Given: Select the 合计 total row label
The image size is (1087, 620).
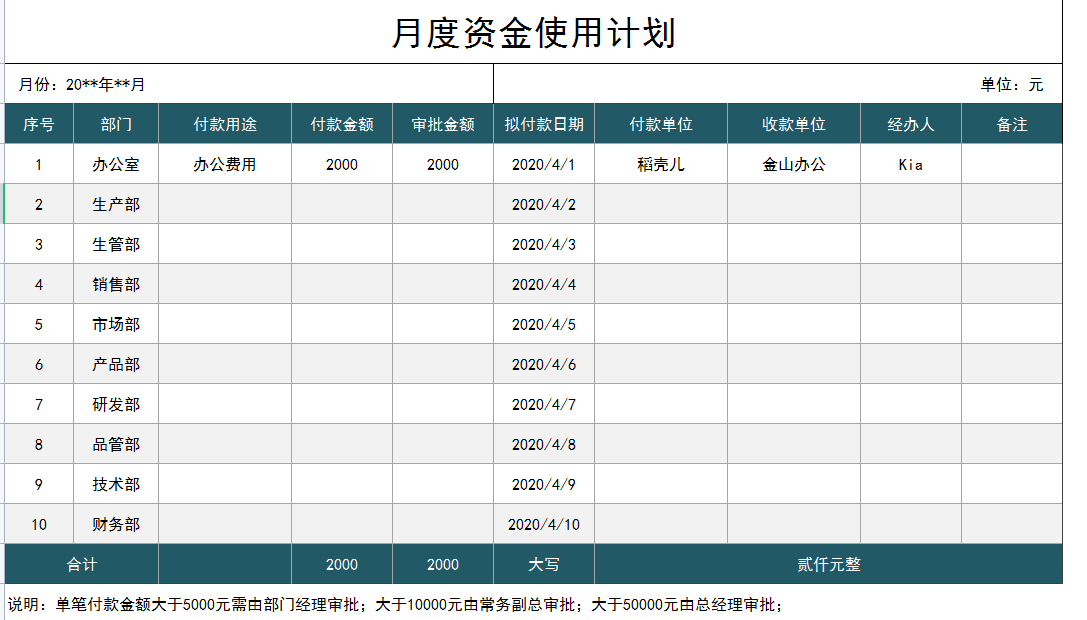Looking at the screenshot, I should (80, 563).
